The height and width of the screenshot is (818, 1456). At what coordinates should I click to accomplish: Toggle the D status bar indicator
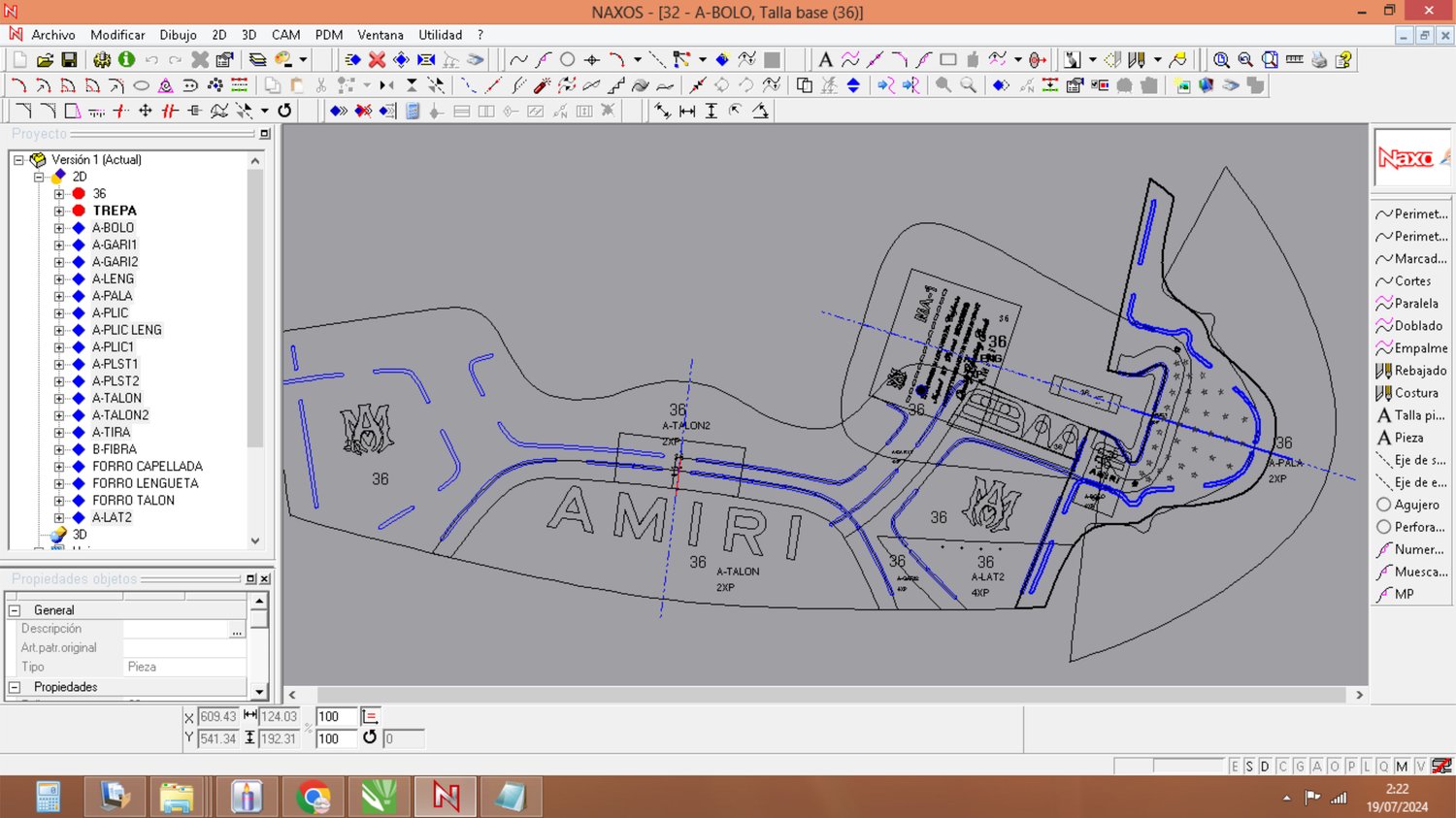pyautogui.click(x=1265, y=767)
